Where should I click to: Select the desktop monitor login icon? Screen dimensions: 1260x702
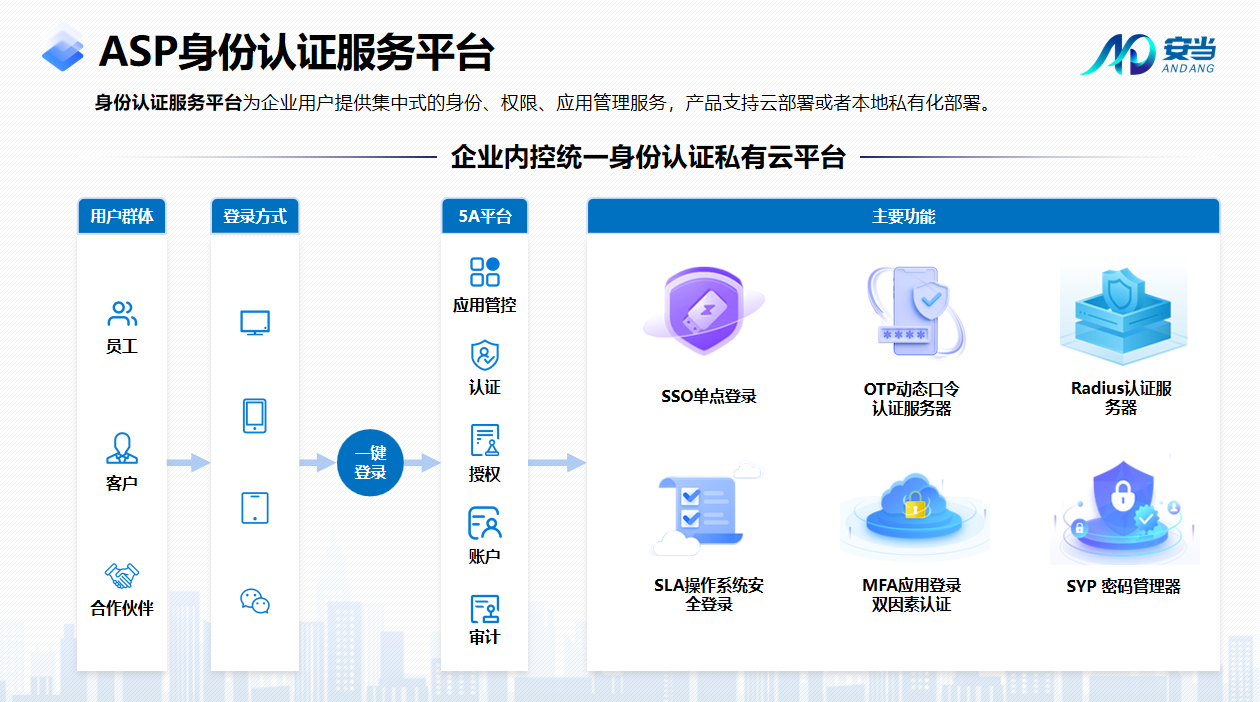(x=255, y=323)
